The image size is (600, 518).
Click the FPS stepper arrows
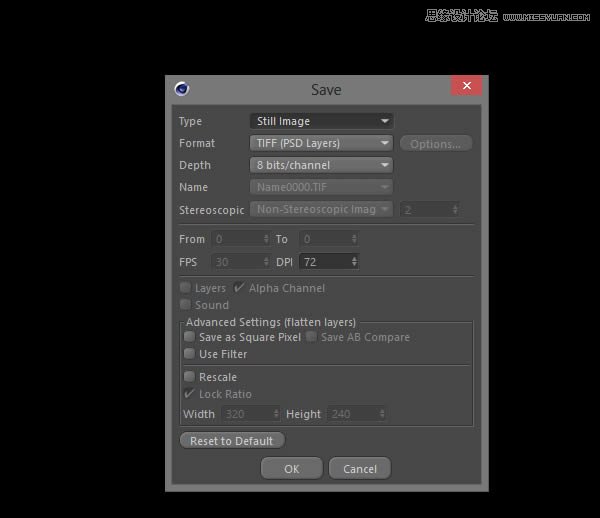pos(266,262)
